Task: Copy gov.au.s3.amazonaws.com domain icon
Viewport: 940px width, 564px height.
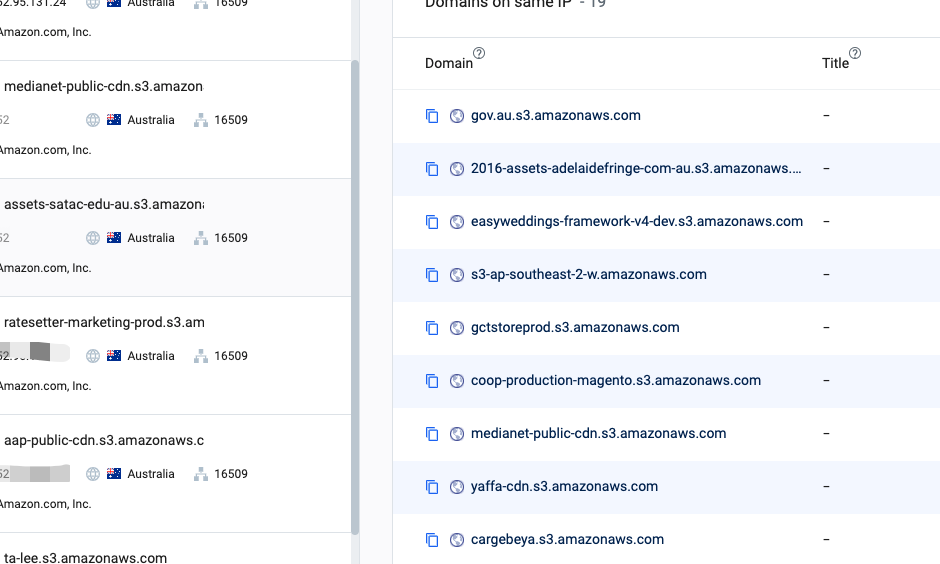Action: [x=432, y=116]
